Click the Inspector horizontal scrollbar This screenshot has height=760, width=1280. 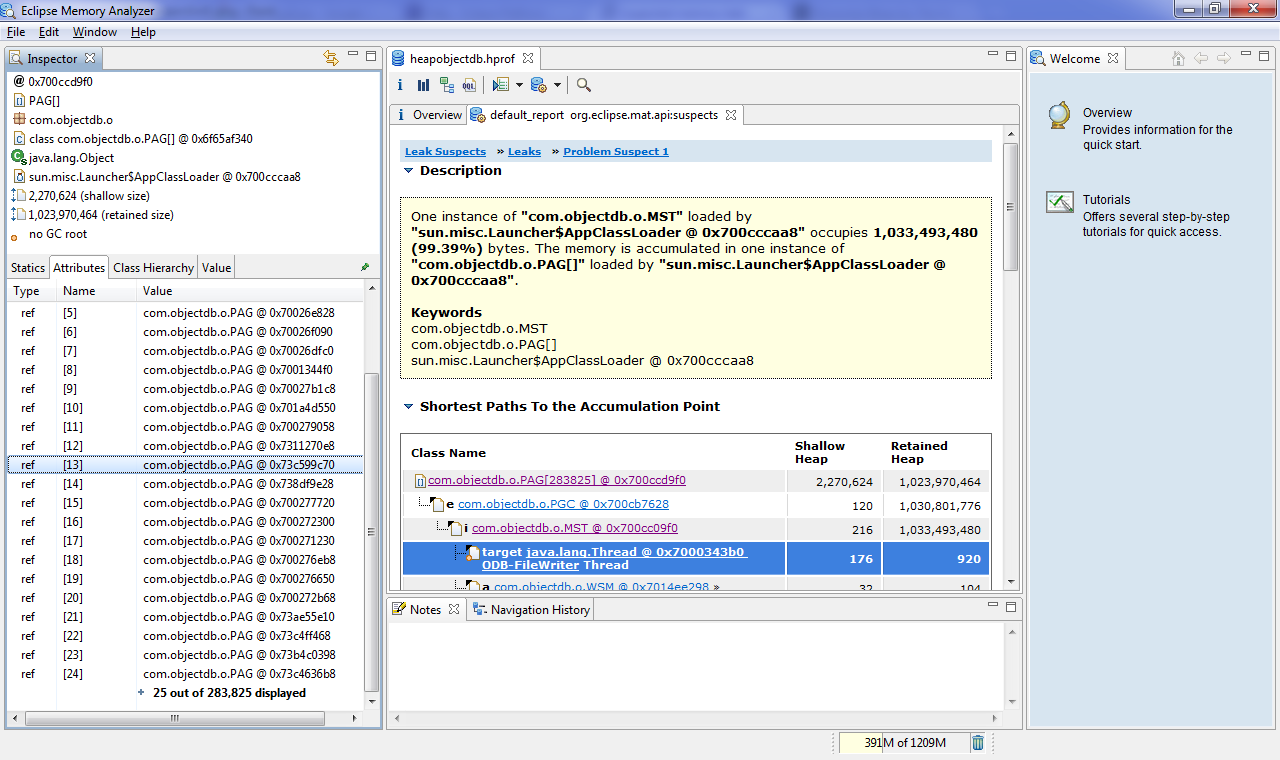click(x=174, y=718)
